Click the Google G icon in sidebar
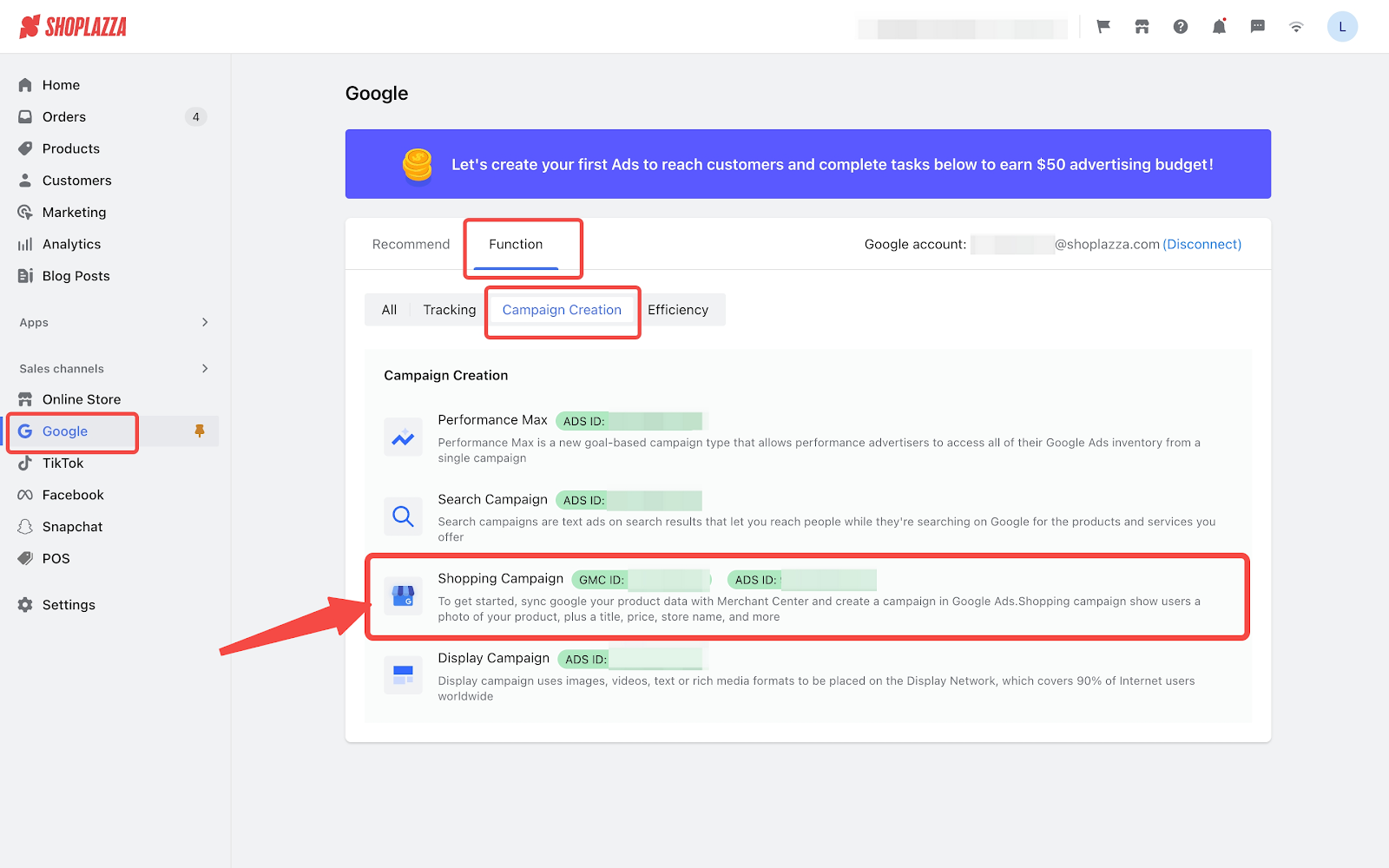 click(25, 431)
